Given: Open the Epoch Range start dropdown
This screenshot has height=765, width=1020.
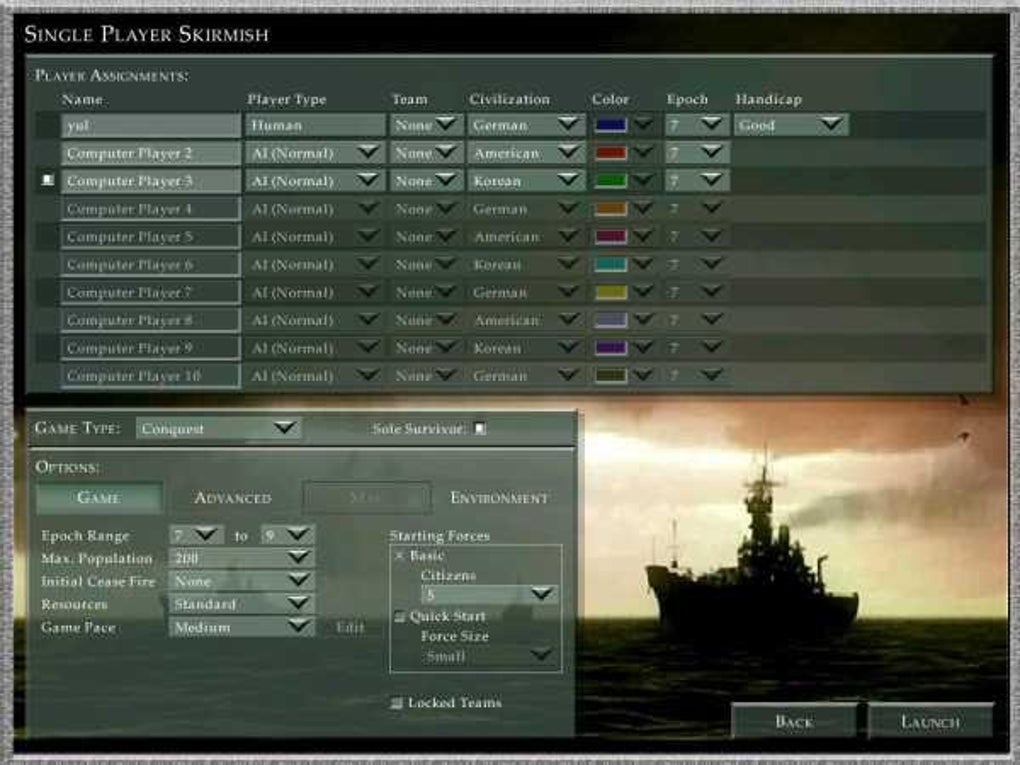Looking at the screenshot, I should tap(196, 535).
